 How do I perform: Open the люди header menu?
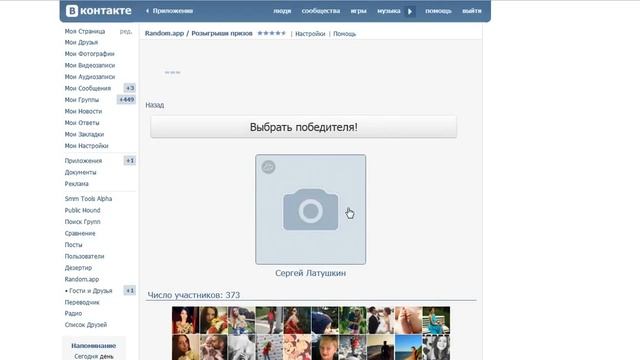click(282, 11)
